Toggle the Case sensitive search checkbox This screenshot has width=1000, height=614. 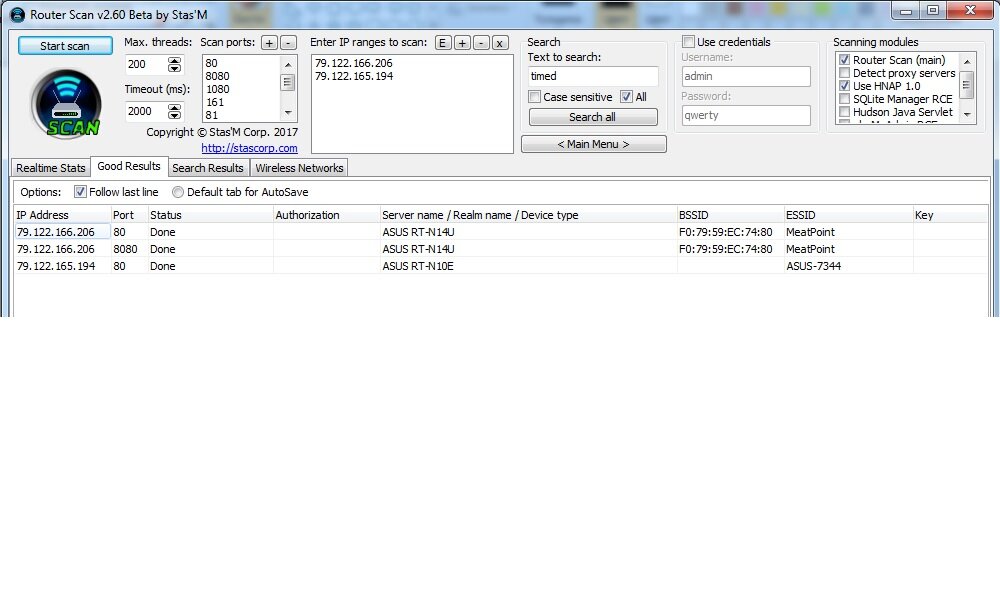pyautogui.click(x=535, y=97)
